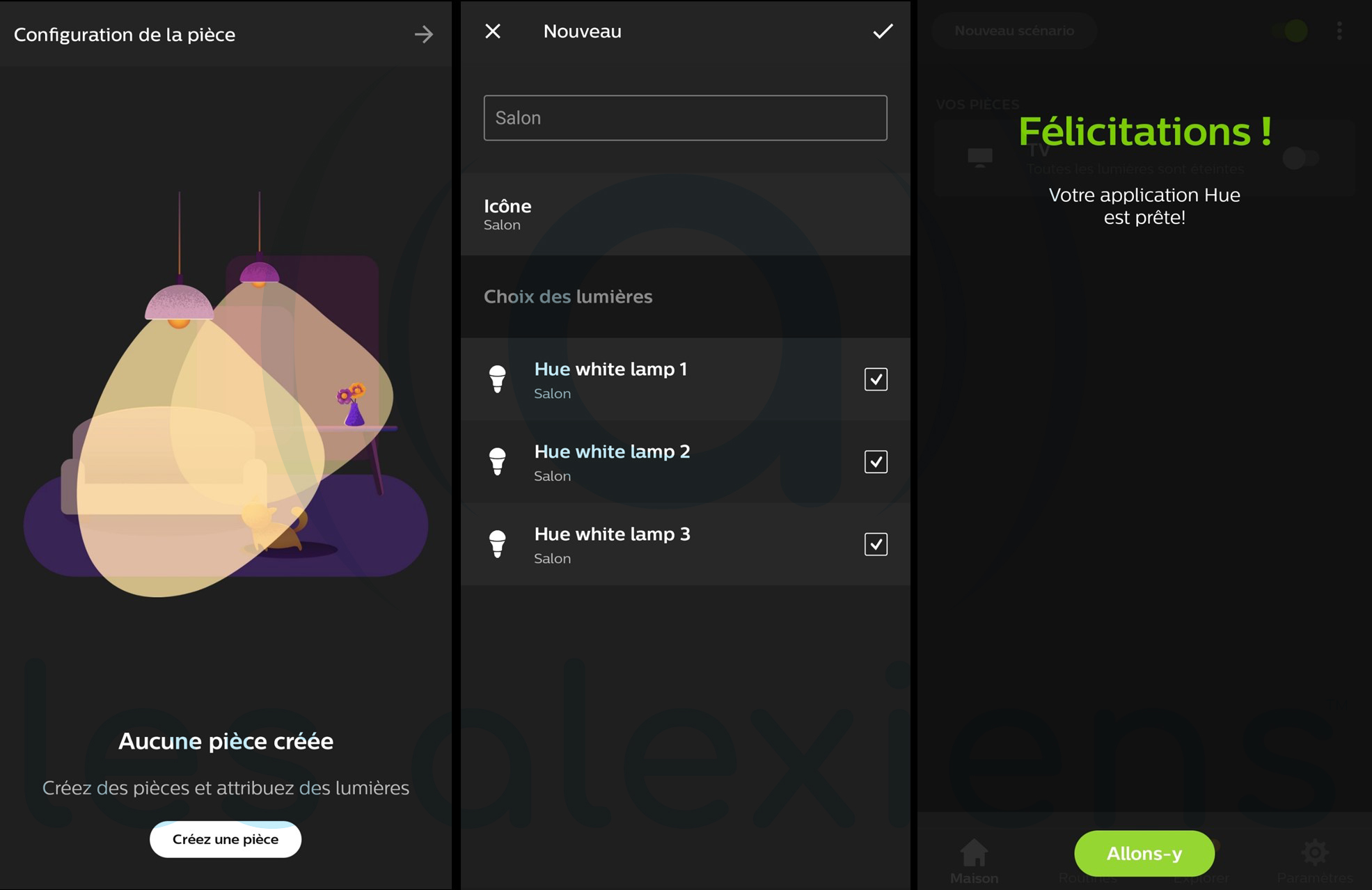Toggle checkbox for Hue white lamp 3
Viewport: 1372px width, 890px height.
(873, 544)
